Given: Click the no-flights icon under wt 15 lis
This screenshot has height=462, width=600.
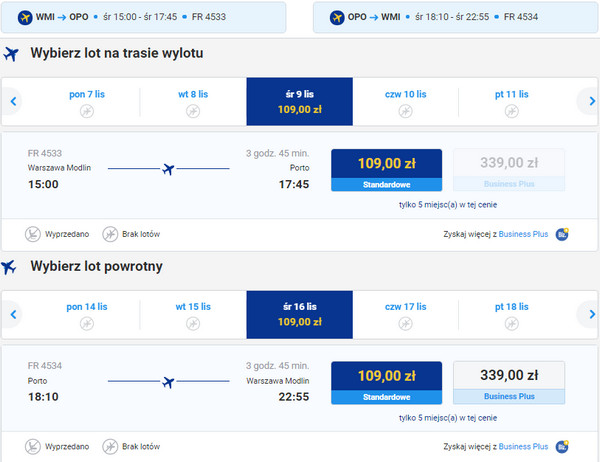Looking at the screenshot, I should coord(193,324).
